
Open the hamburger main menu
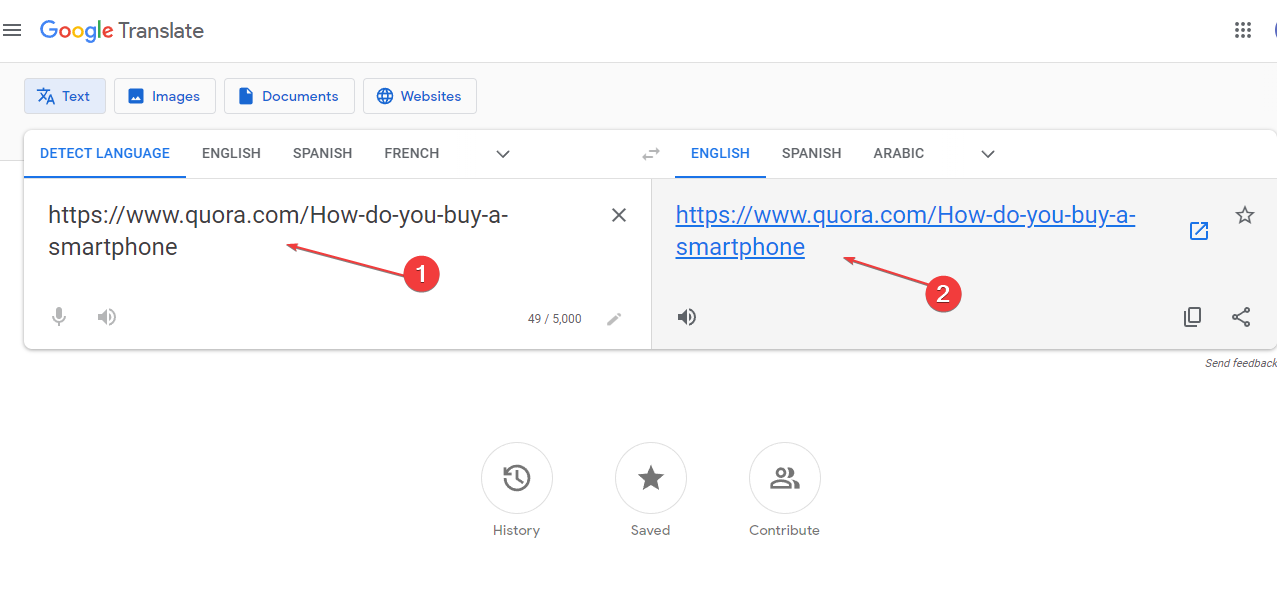12,31
